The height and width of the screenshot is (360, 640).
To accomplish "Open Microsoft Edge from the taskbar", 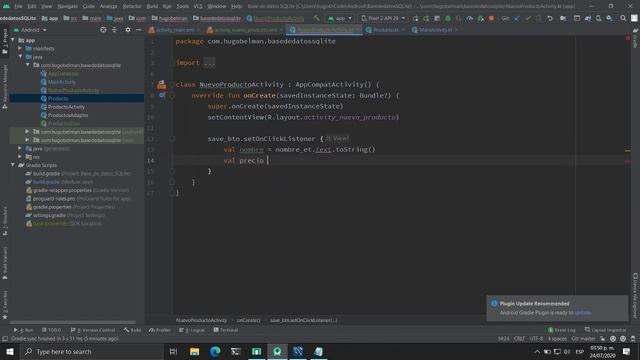I will click(215, 351).
